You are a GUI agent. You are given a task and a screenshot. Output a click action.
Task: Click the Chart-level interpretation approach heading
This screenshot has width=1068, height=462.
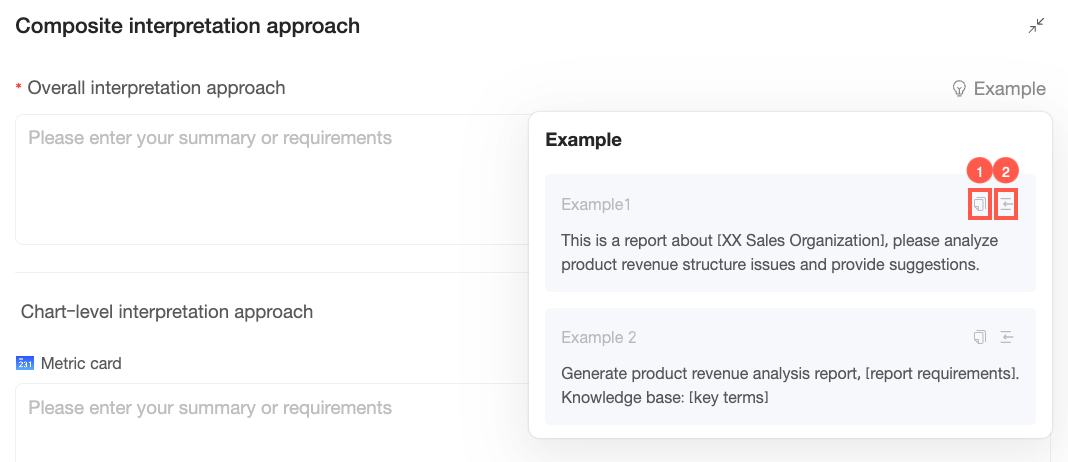(x=167, y=312)
